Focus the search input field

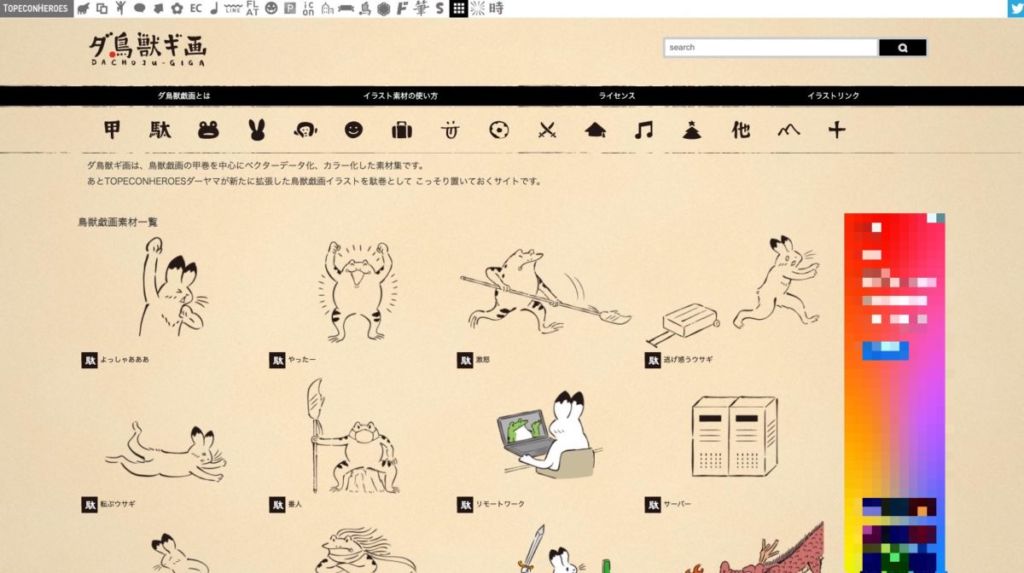click(x=771, y=48)
